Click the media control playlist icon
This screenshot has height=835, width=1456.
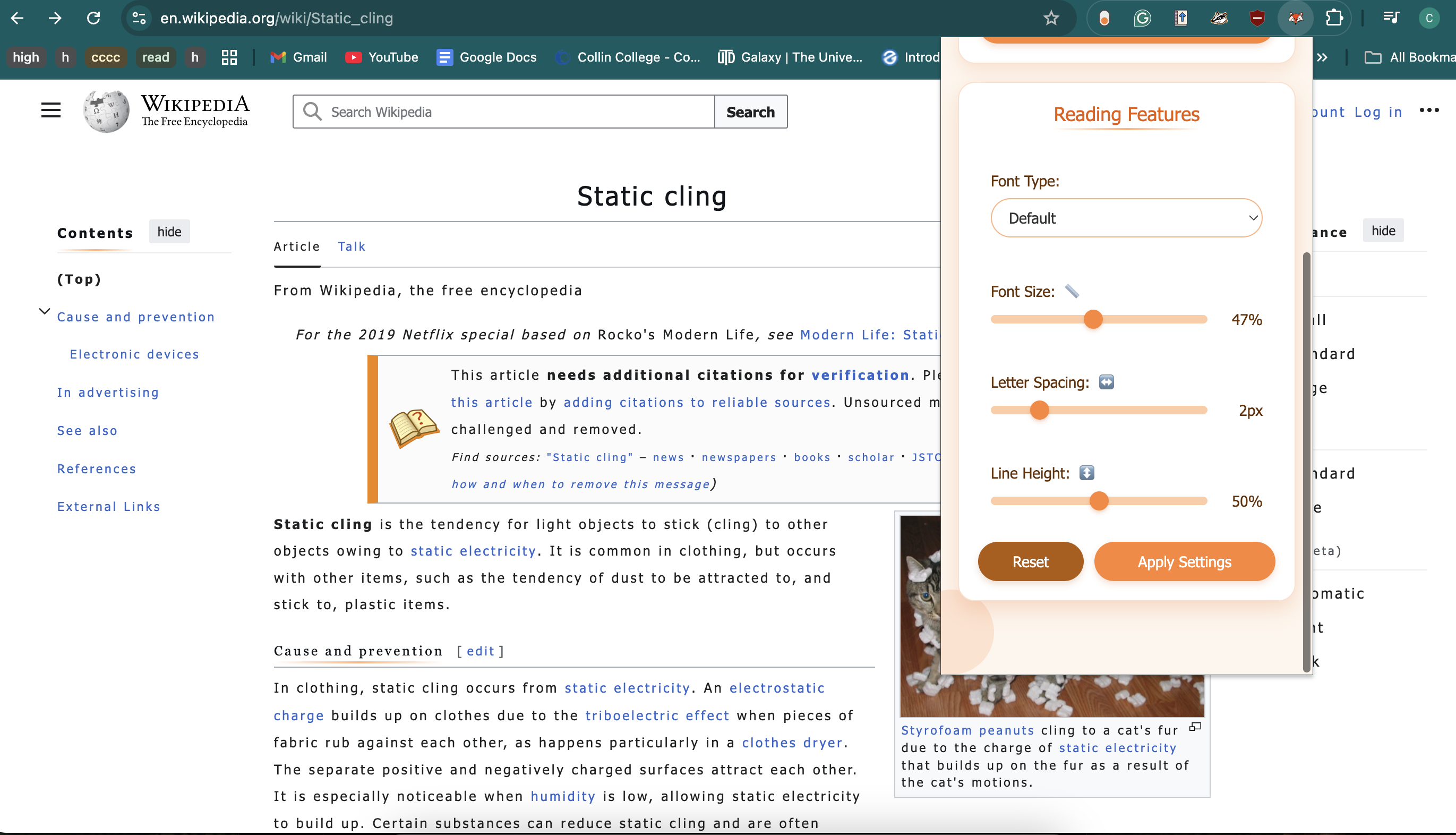tap(1391, 18)
